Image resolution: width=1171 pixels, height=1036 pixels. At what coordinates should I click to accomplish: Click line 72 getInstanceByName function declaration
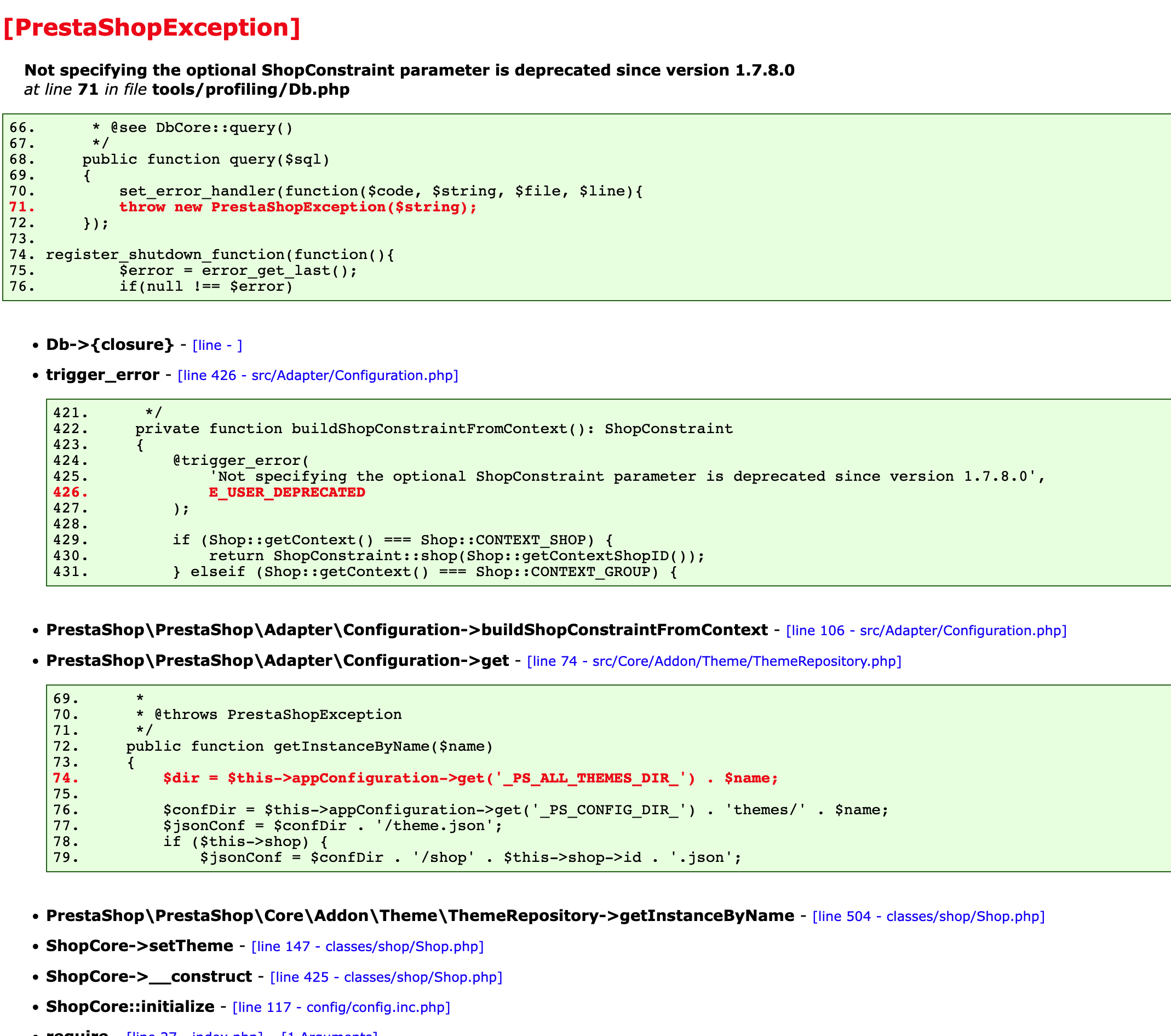(x=309, y=747)
